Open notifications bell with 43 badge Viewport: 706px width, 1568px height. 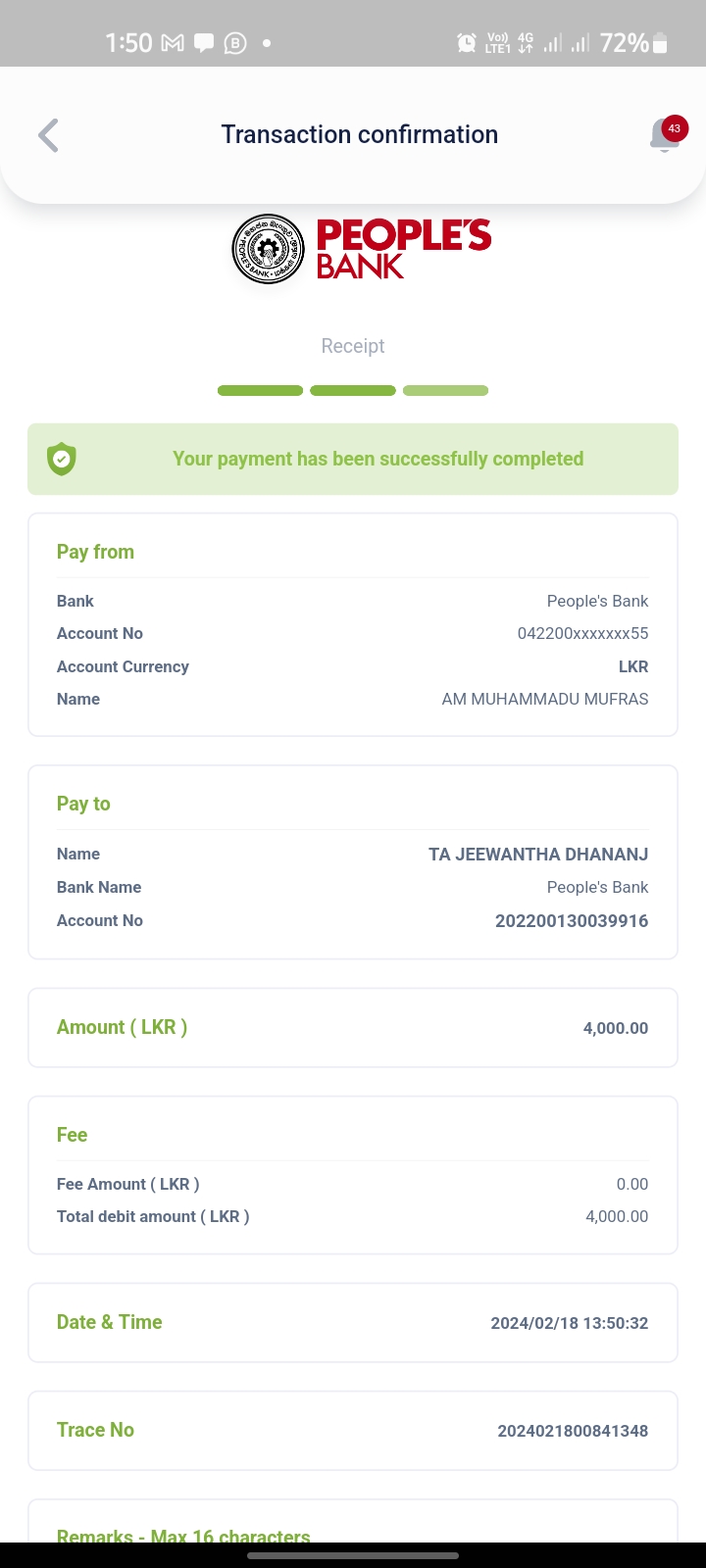point(665,135)
